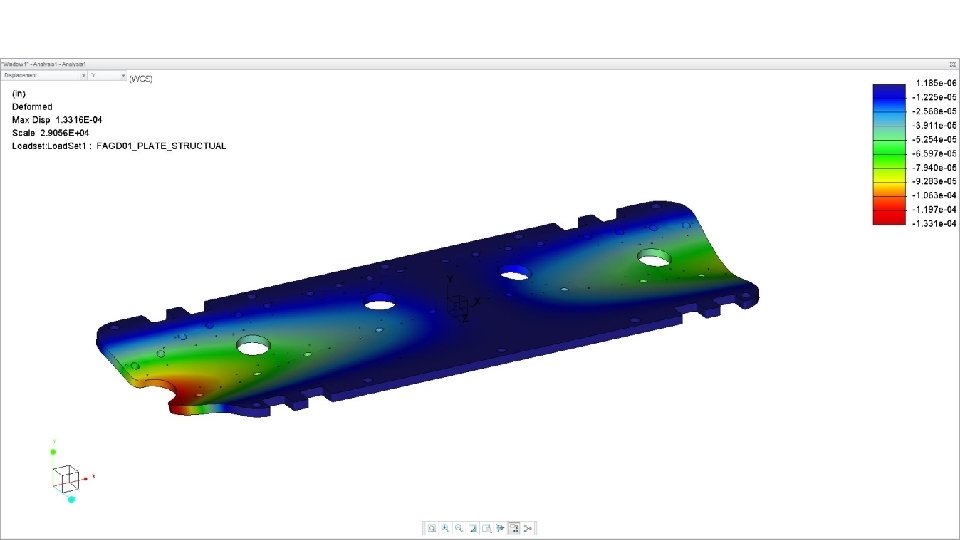Click the orientation triad cube
The height and width of the screenshot is (540, 960).
(66, 479)
